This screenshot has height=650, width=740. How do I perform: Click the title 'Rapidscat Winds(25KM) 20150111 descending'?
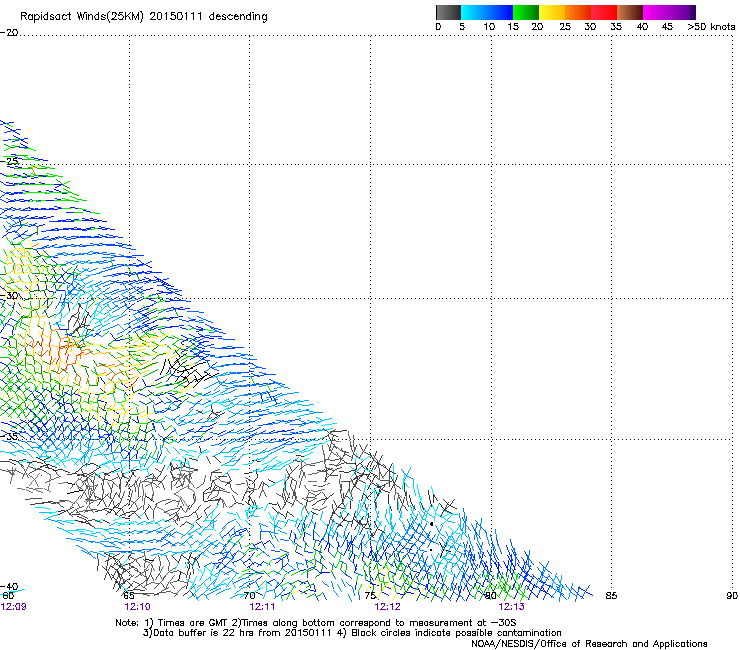pyautogui.click(x=143, y=17)
